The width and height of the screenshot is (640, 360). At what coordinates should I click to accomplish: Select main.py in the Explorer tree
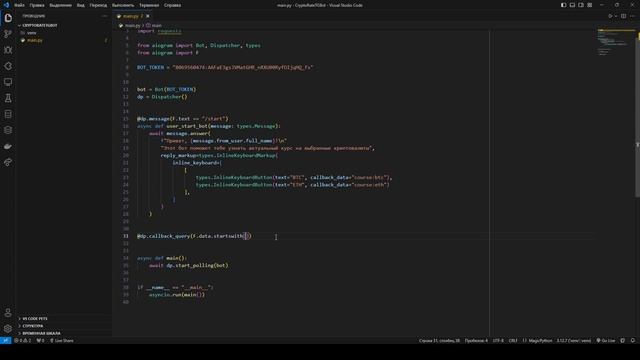63,40
